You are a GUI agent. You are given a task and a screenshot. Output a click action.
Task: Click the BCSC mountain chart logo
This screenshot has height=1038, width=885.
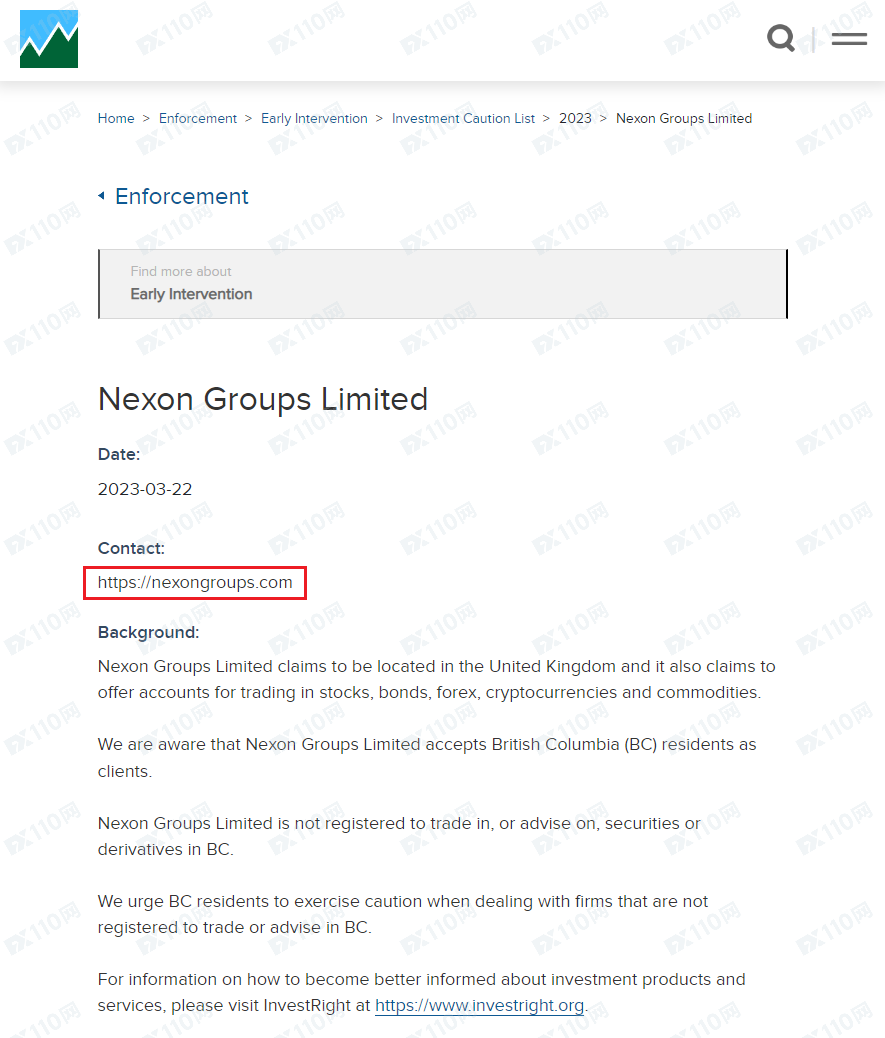click(48, 39)
